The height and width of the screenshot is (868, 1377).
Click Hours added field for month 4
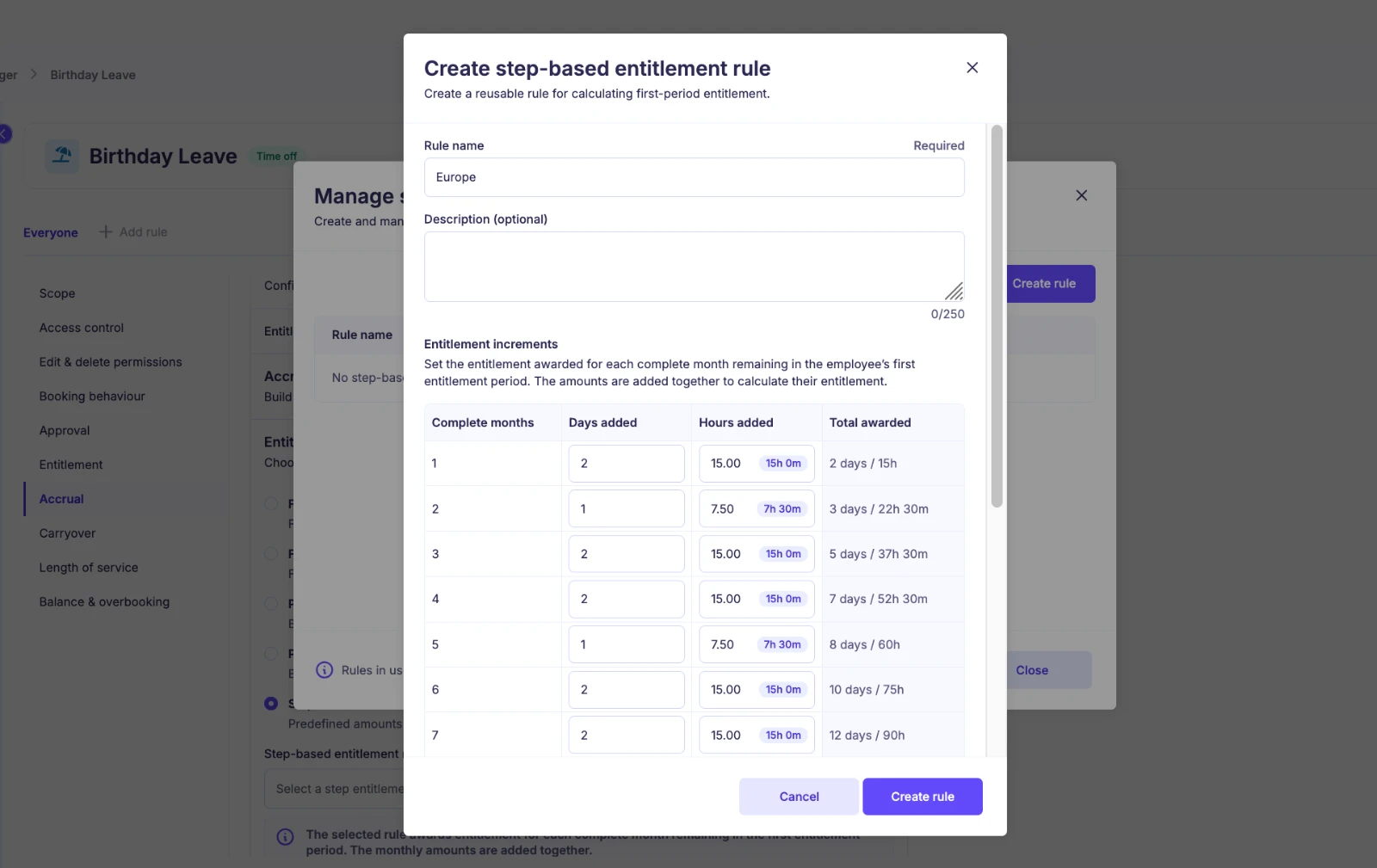[x=756, y=599]
